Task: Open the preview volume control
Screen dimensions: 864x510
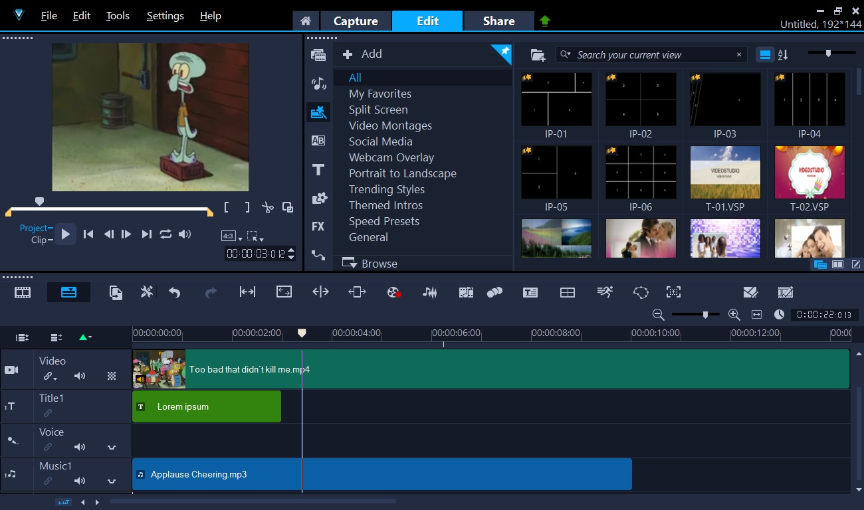Action: tap(185, 234)
